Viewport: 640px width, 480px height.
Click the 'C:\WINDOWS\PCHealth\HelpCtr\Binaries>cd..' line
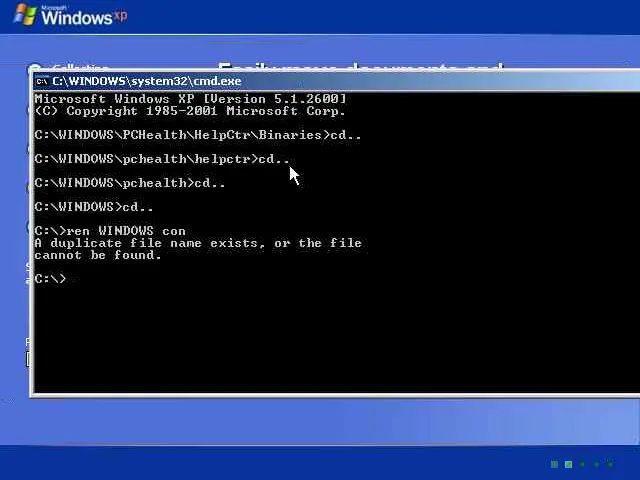coord(198,135)
